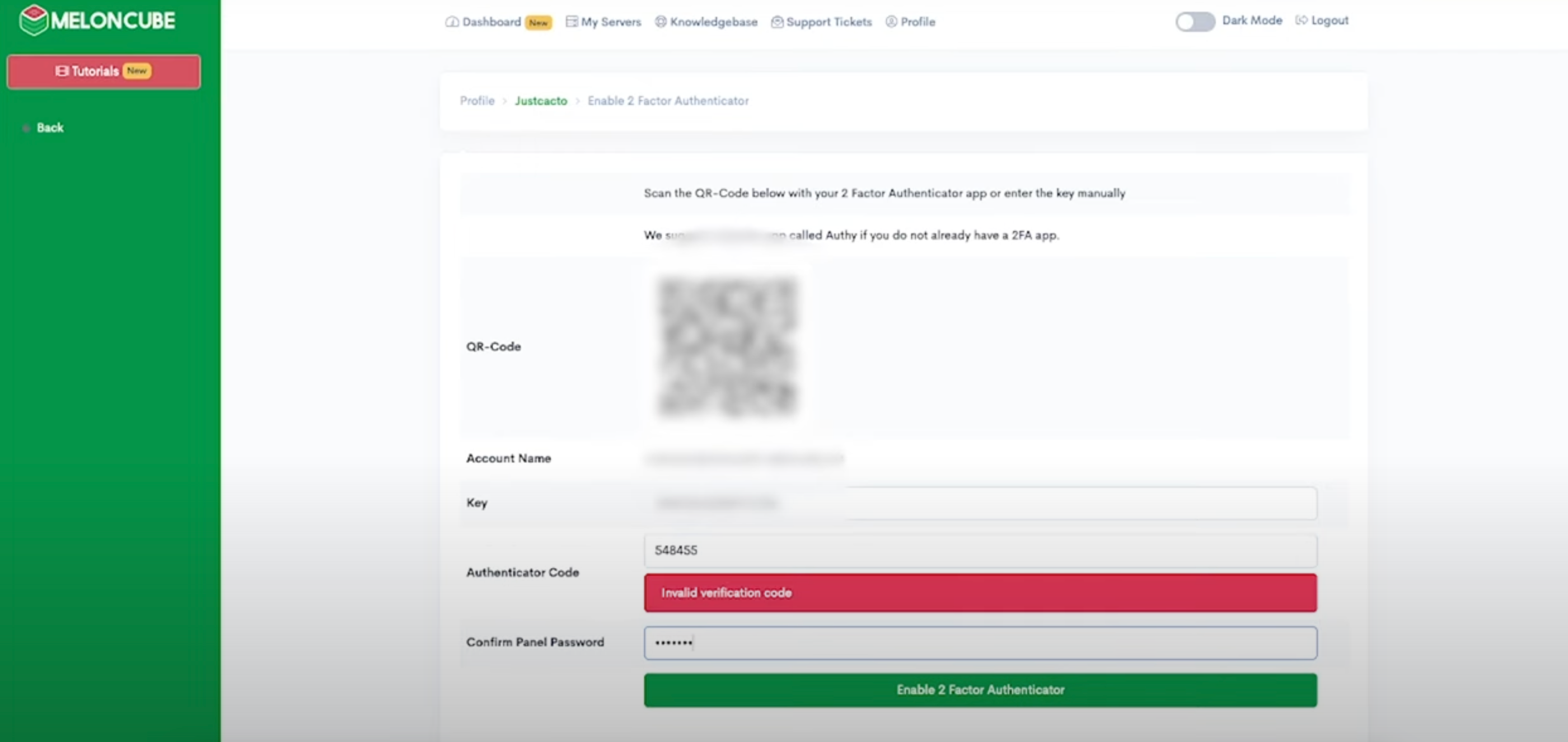1568x742 pixels.
Task: Click the Authy suggestion text
Action: [x=851, y=235]
